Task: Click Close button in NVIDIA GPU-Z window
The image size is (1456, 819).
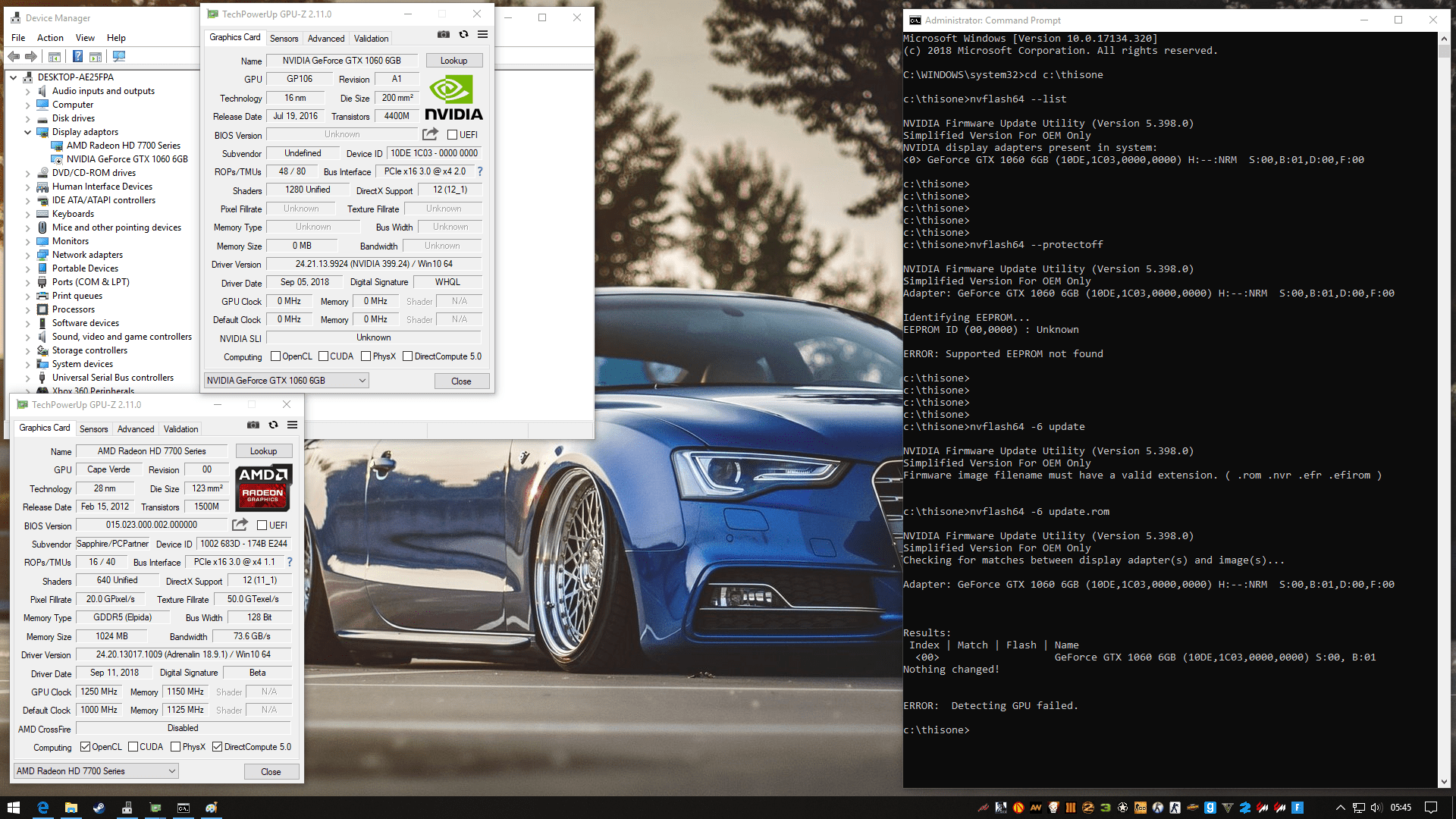Action: (461, 381)
